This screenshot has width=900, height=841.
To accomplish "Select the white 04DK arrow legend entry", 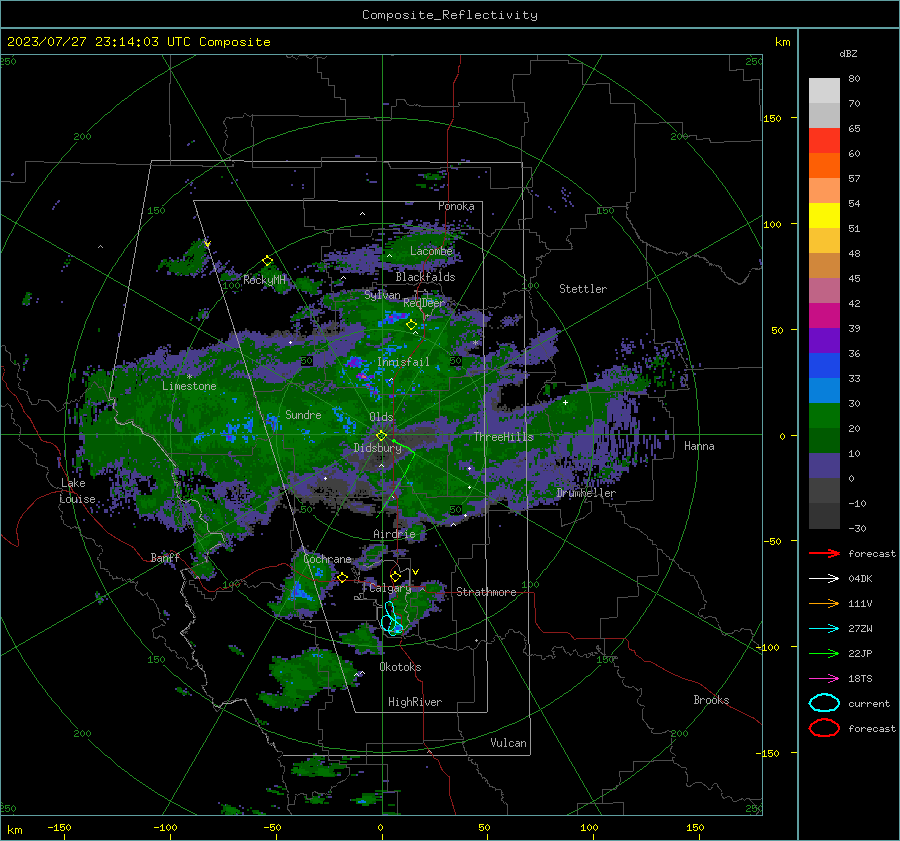I will pyautogui.click(x=824, y=578).
